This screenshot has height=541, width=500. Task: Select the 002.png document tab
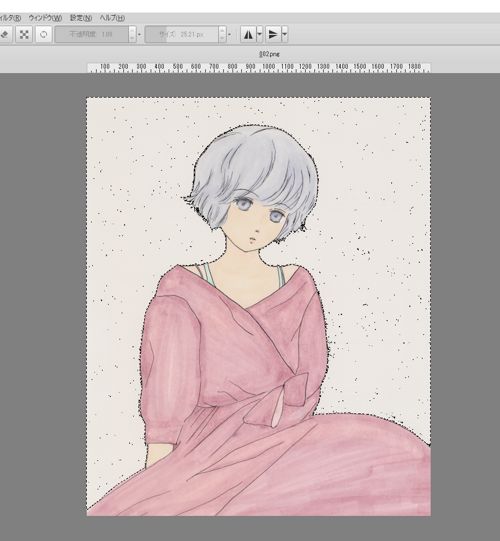pyautogui.click(x=269, y=54)
